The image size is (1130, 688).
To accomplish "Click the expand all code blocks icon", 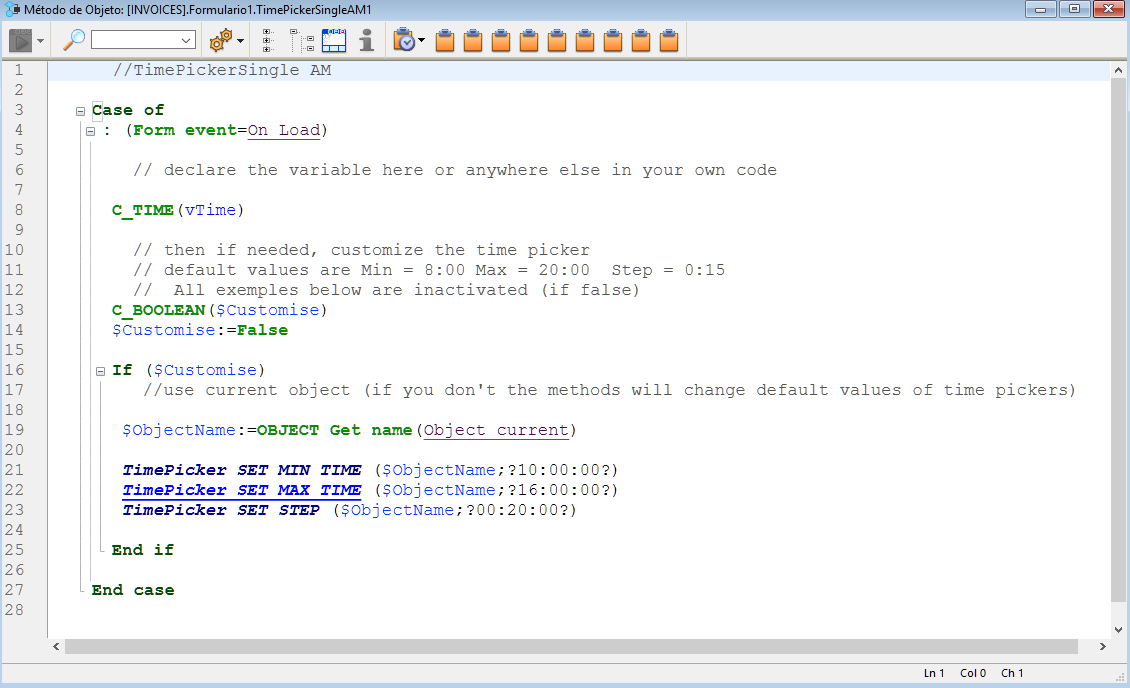I will pyautogui.click(x=269, y=40).
